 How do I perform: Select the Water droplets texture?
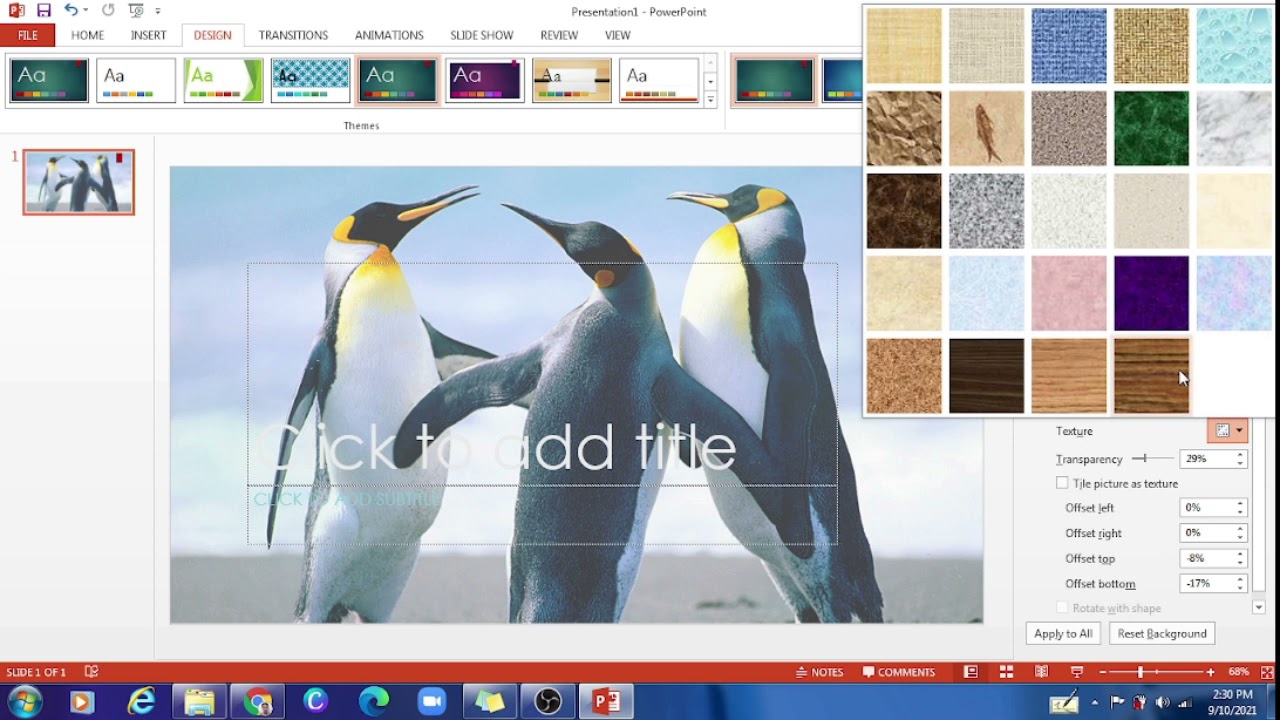(1234, 46)
